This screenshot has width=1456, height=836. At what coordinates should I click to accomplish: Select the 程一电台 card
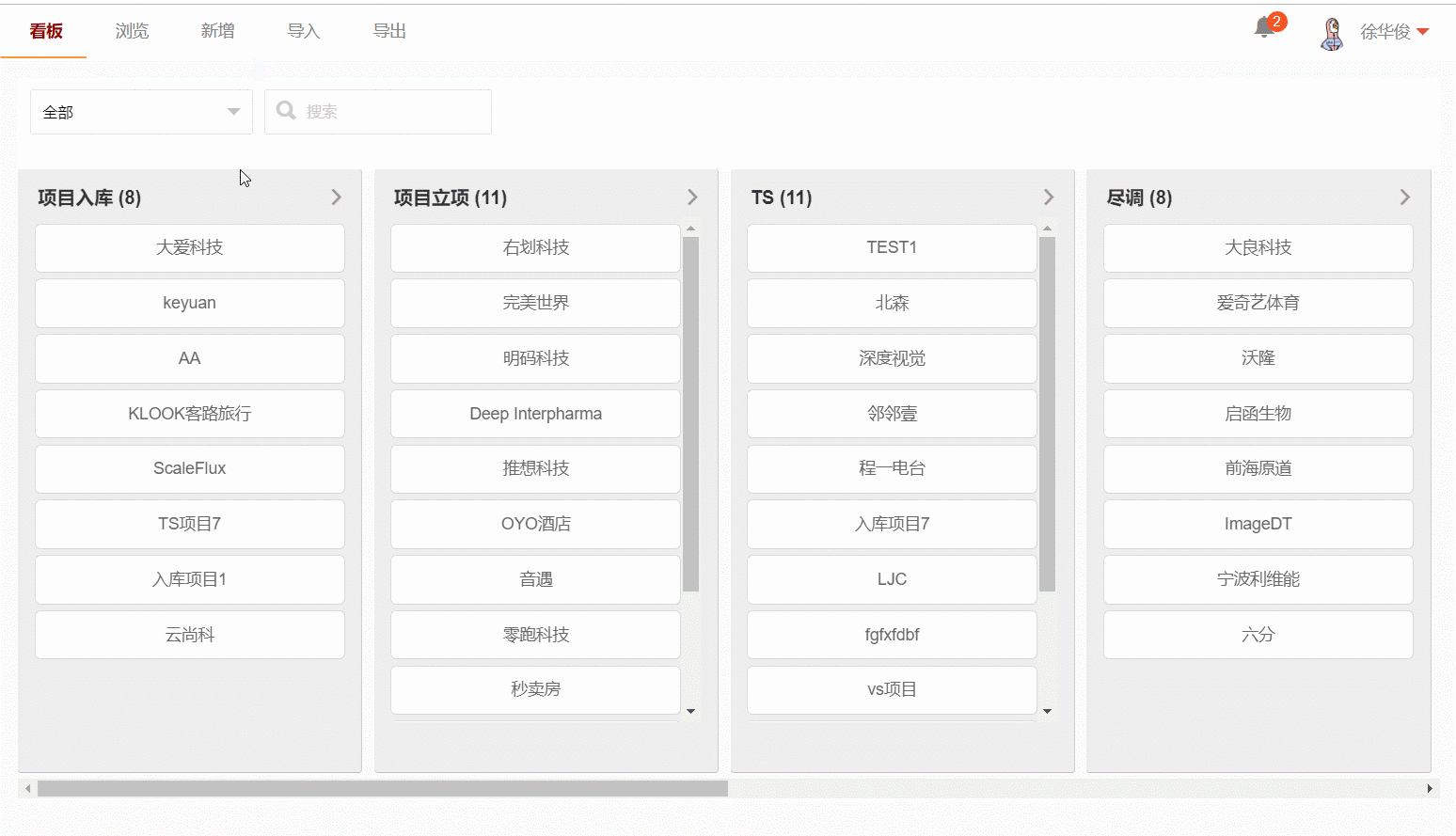(892, 468)
